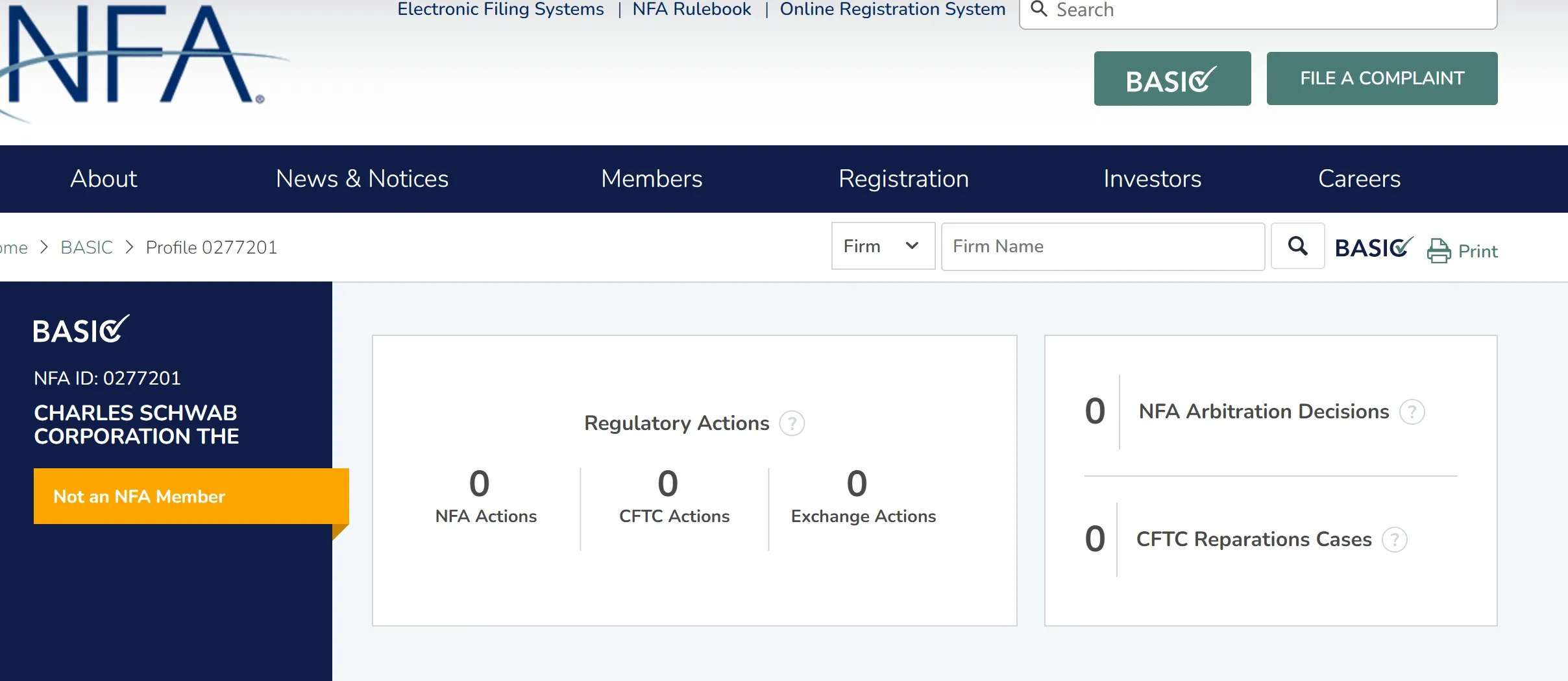The image size is (1568, 681).
Task: Click the Not an NFA Member banner
Action: 191,496
